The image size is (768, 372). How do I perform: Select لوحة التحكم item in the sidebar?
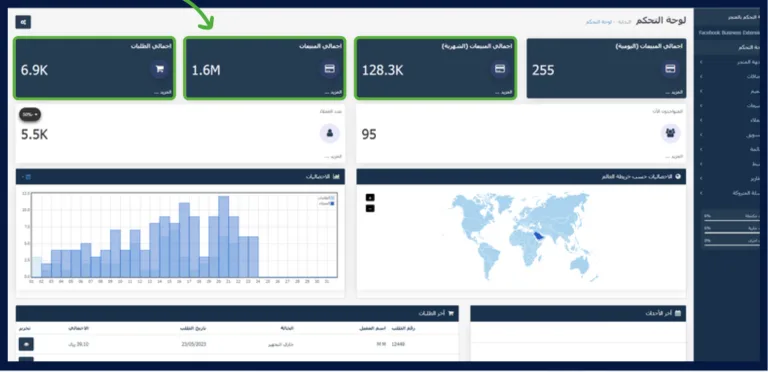coord(728,47)
